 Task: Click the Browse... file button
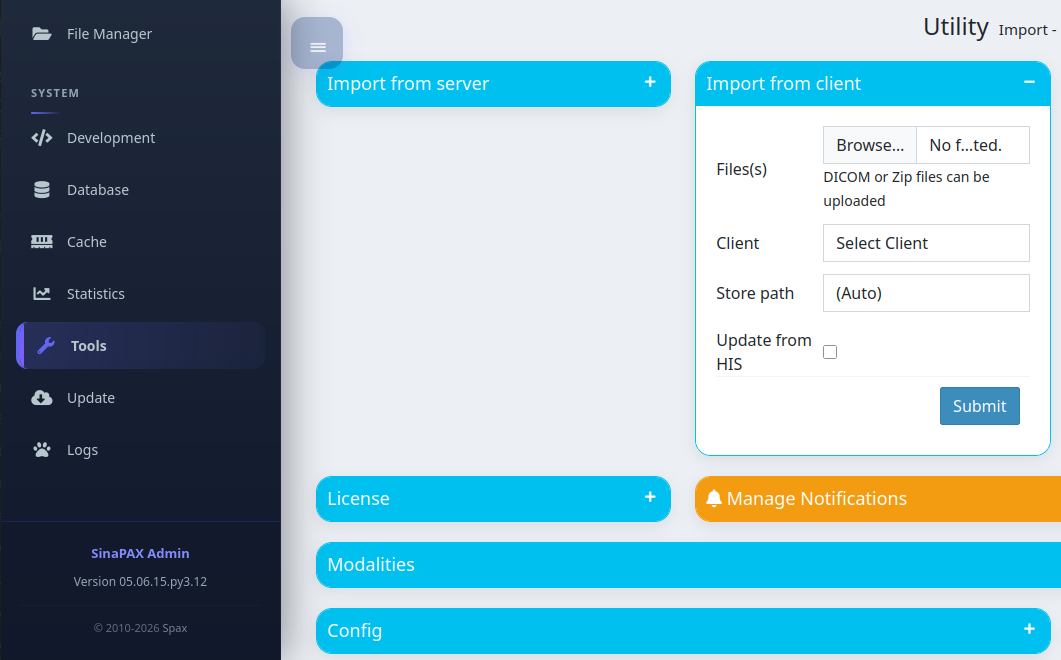pos(870,145)
